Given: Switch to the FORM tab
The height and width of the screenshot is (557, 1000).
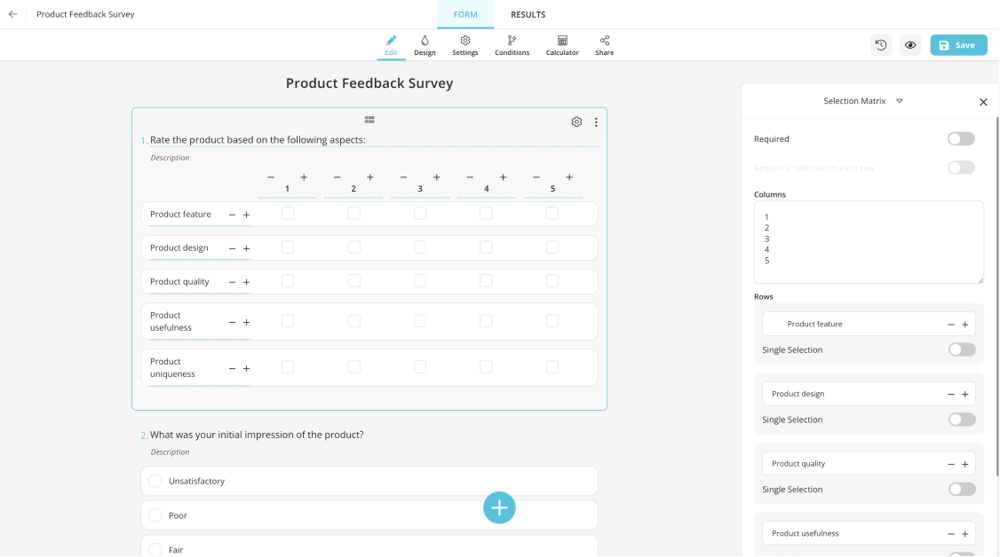Looking at the screenshot, I should 465,15.
